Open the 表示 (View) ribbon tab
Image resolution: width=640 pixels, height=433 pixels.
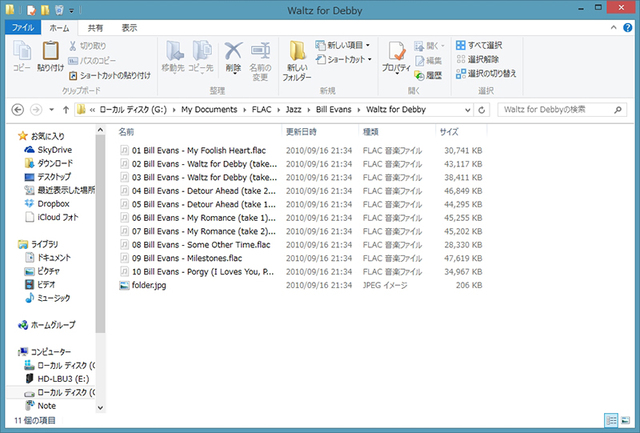[x=129, y=28]
